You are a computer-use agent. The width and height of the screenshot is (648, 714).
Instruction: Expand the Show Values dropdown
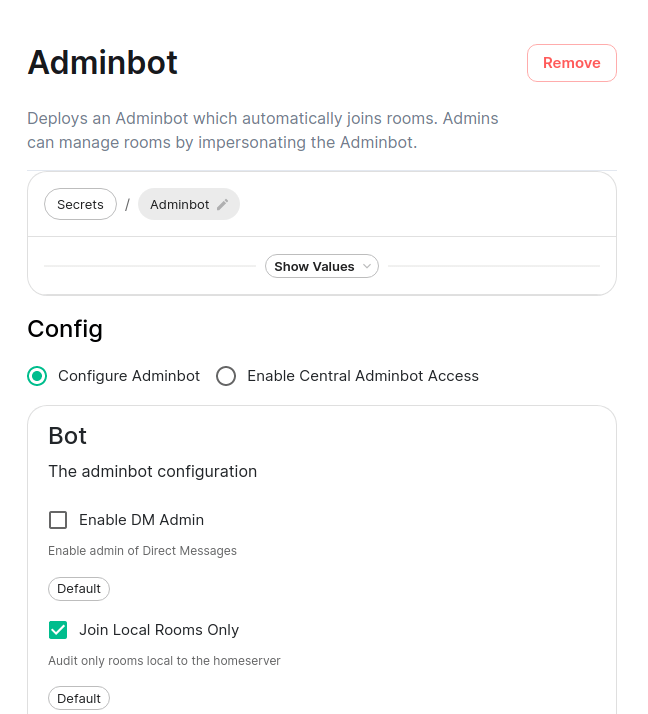click(321, 267)
